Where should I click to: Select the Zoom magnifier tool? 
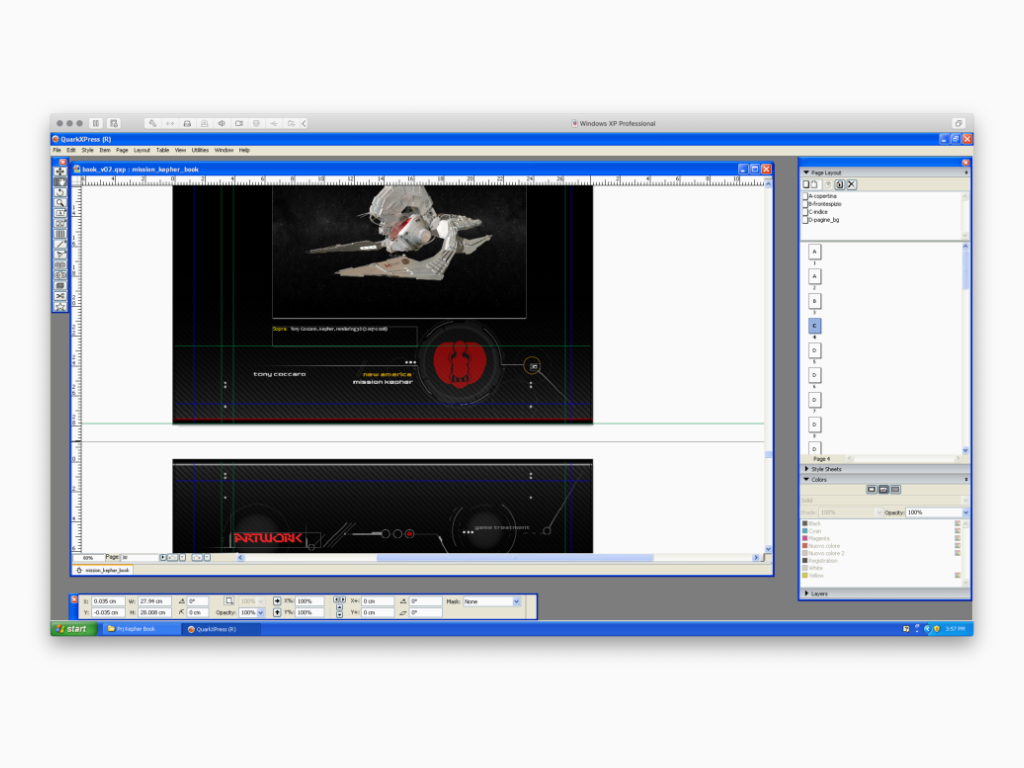coord(60,202)
